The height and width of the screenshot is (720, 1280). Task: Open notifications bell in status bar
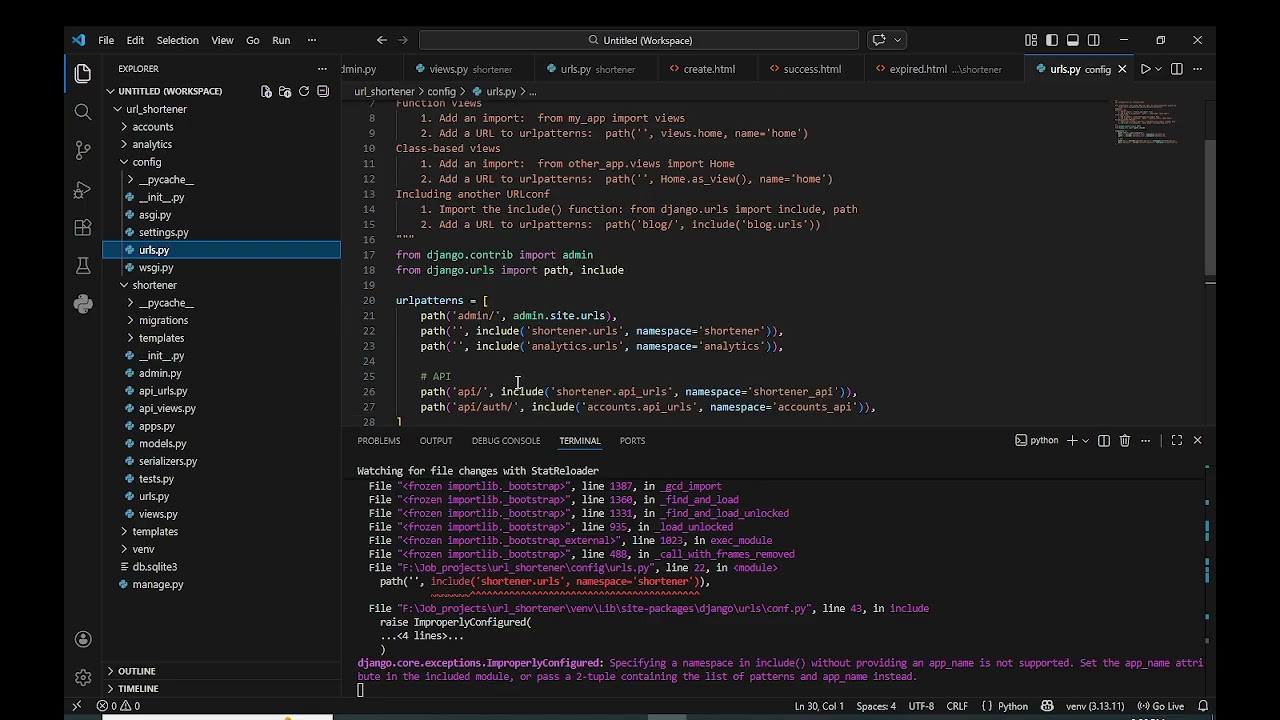coord(1204,706)
